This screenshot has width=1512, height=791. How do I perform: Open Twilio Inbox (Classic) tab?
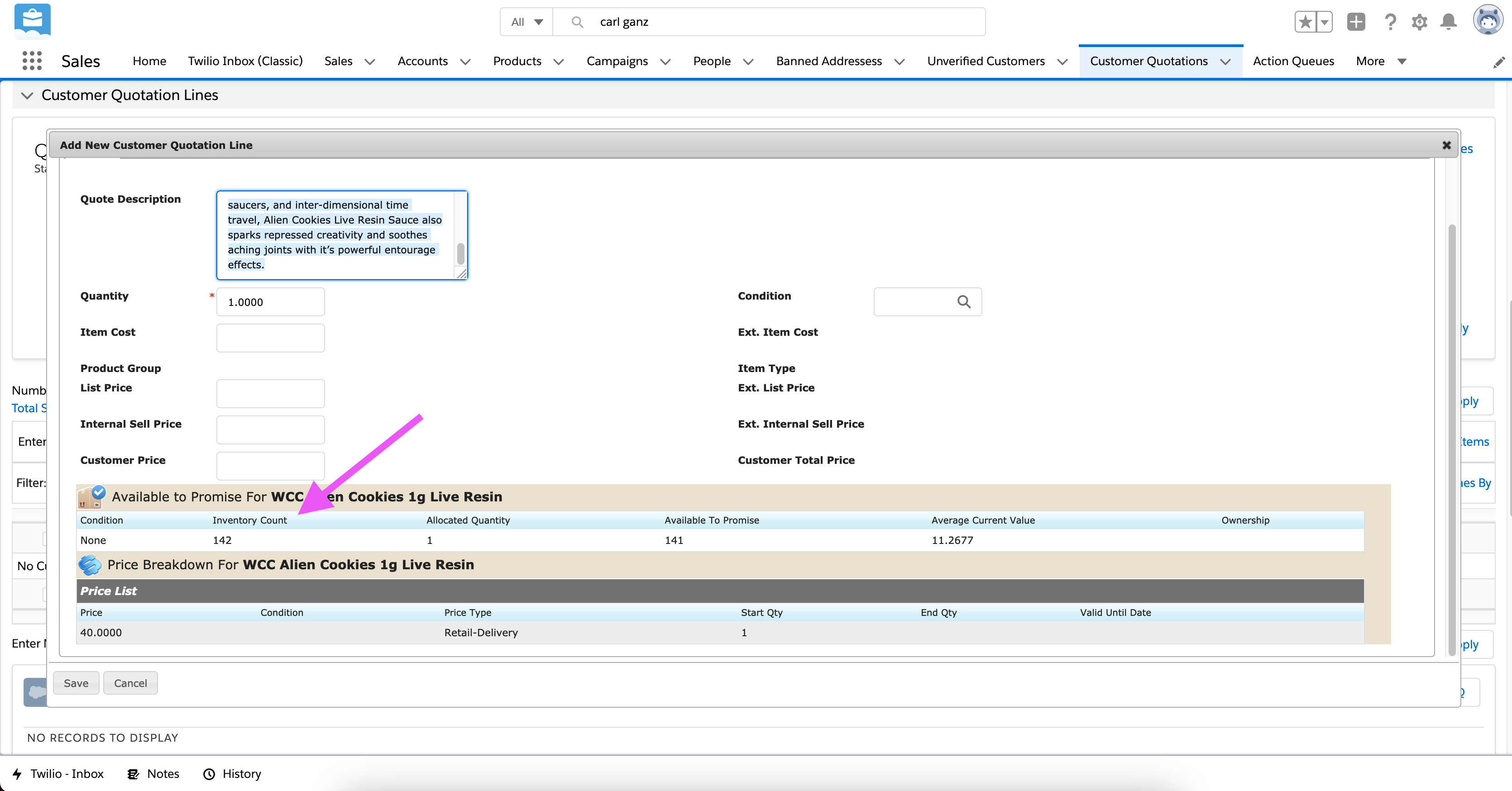click(x=245, y=61)
